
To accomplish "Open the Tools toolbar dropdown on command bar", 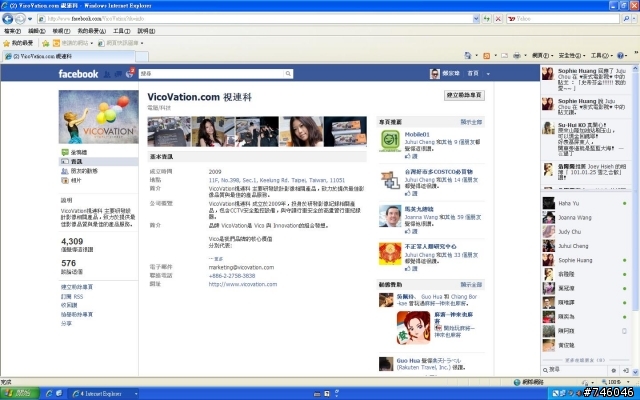I will 602,56.
